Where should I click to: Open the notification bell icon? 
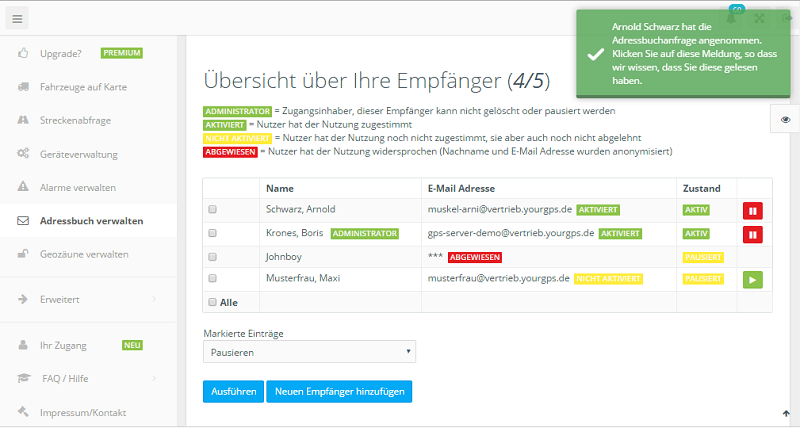(x=731, y=18)
